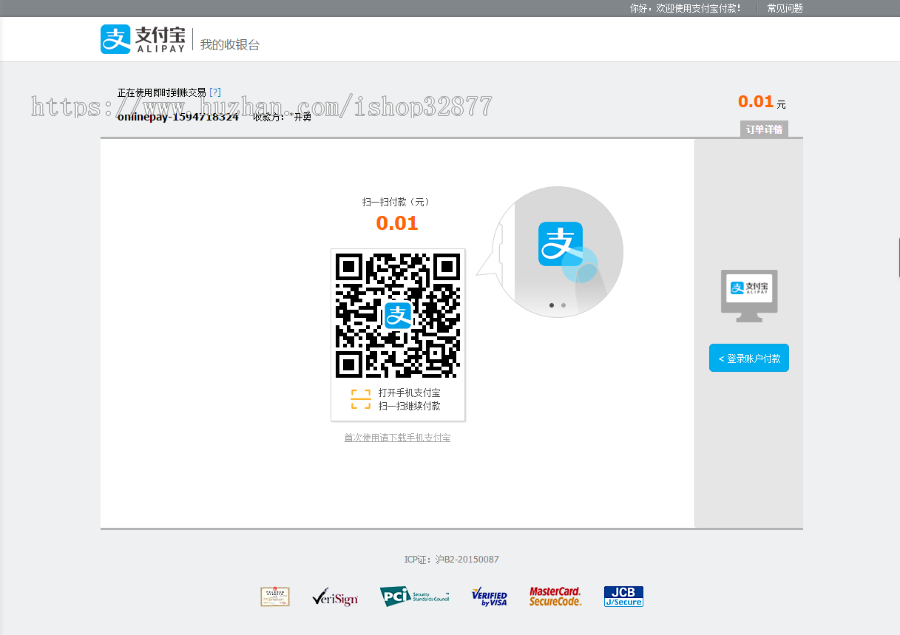Click the top-right 0.01 元 amount
The width and height of the screenshot is (900, 635).
[762, 102]
